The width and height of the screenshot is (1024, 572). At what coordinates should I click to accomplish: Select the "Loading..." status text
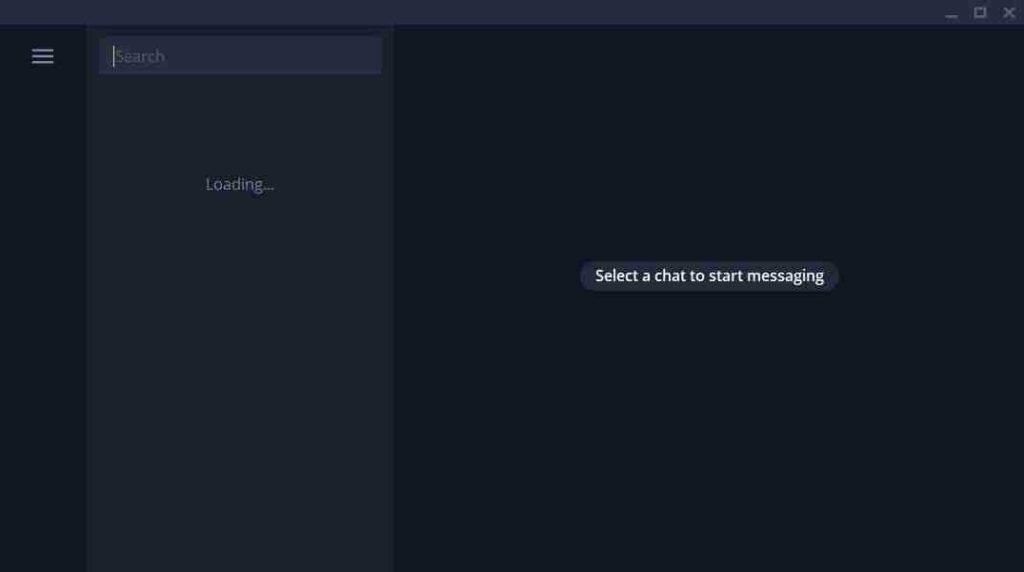tap(240, 184)
